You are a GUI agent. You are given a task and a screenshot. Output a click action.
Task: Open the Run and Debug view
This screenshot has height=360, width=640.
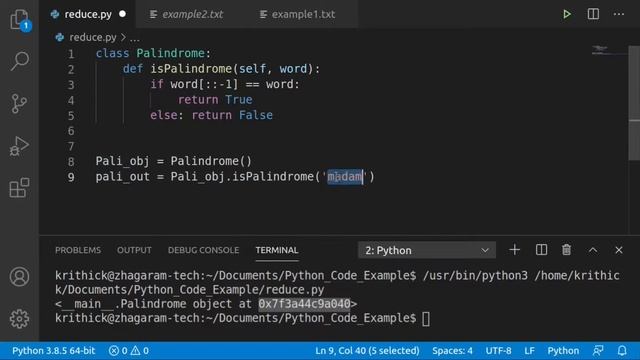(19, 146)
